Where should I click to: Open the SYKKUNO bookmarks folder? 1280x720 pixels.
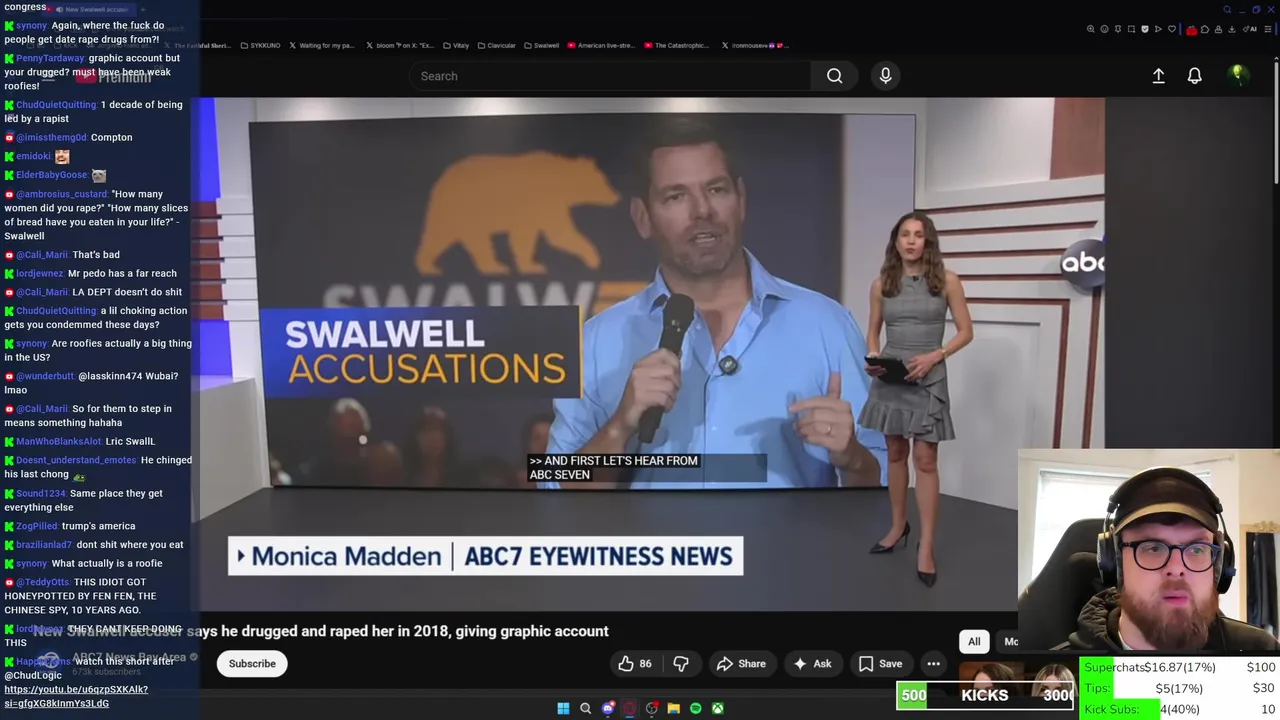pyautogui.click(x=260, y=45)
